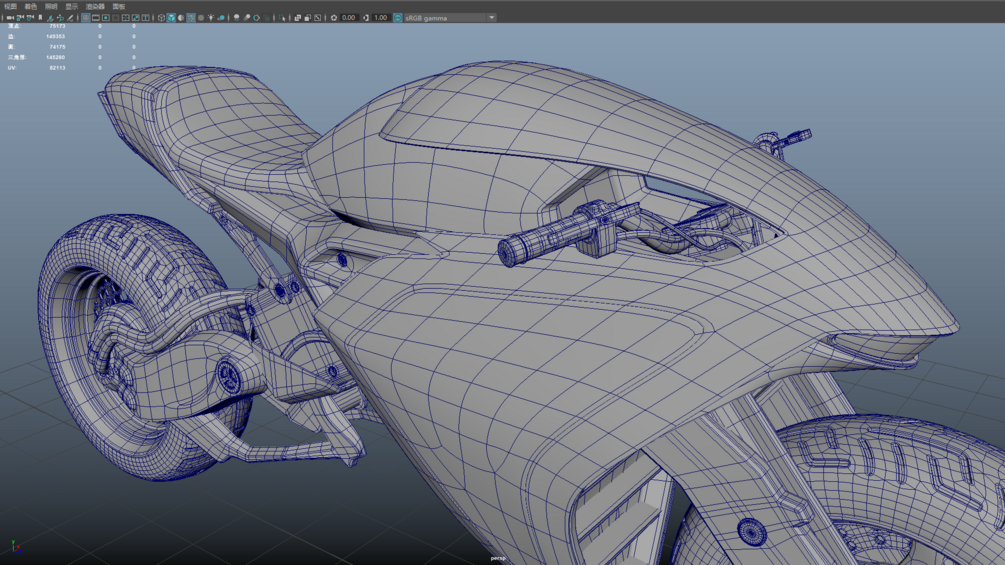Toggle the Field Chart overlay
The height and width of the screenshot is (565, 1005).
click(x=126, y=18)
